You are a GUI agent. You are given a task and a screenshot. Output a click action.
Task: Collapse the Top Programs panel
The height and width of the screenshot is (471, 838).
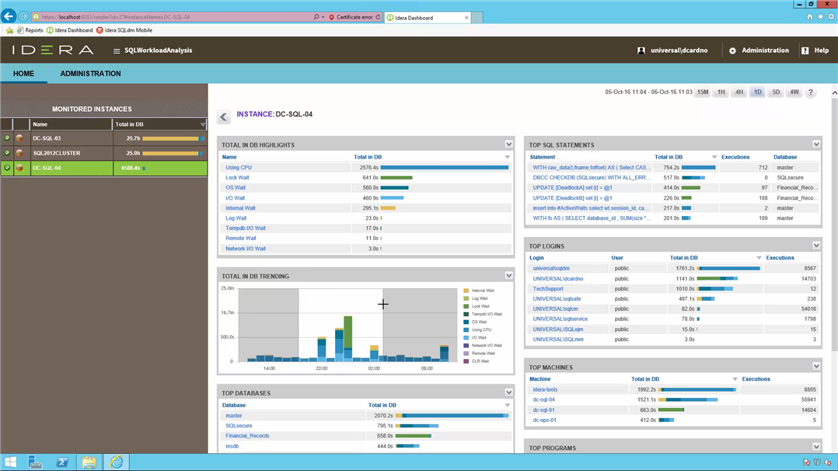[816, 447]
